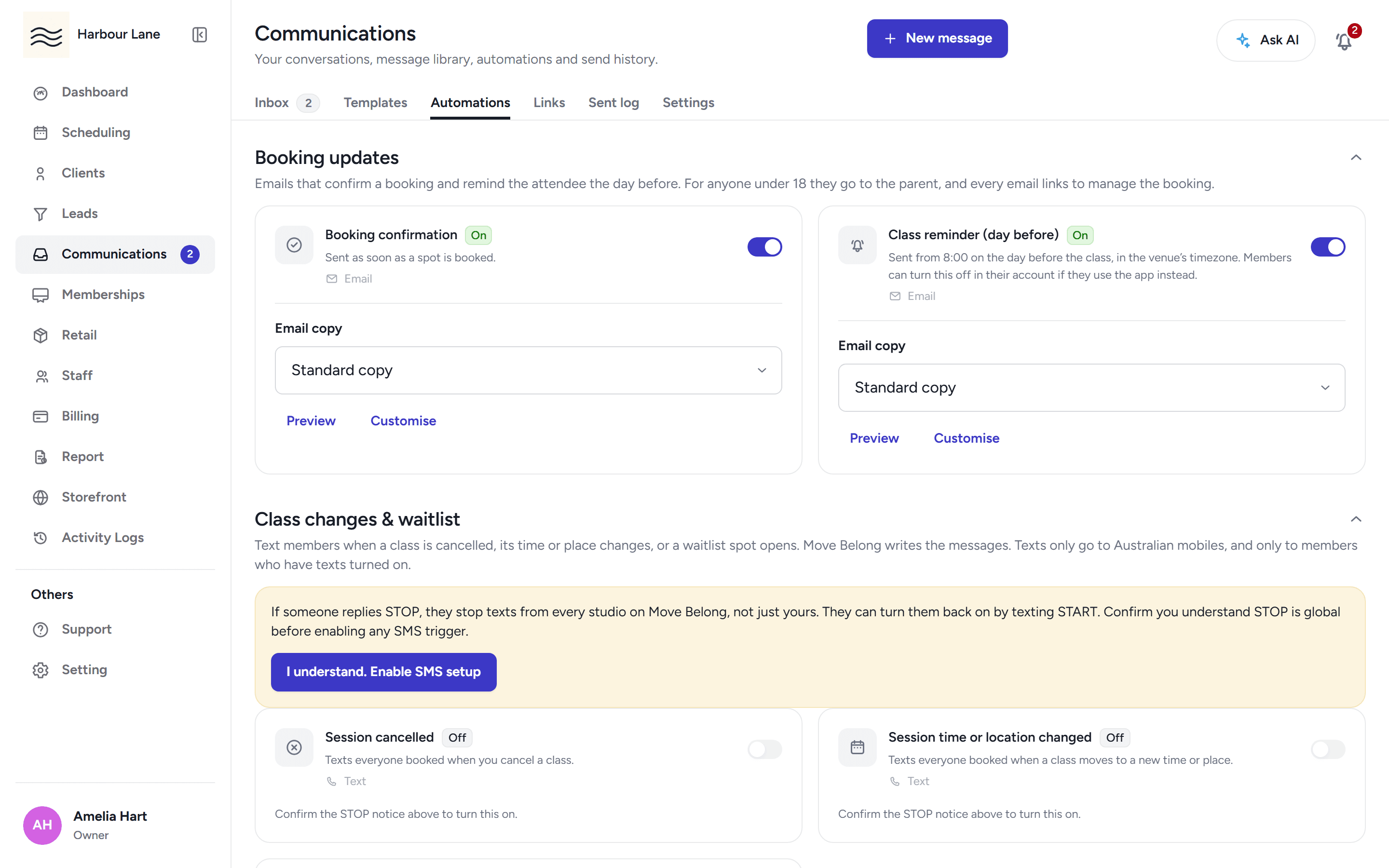
Task: Collapse the Booking updates section
Action: click(1356, 158)
